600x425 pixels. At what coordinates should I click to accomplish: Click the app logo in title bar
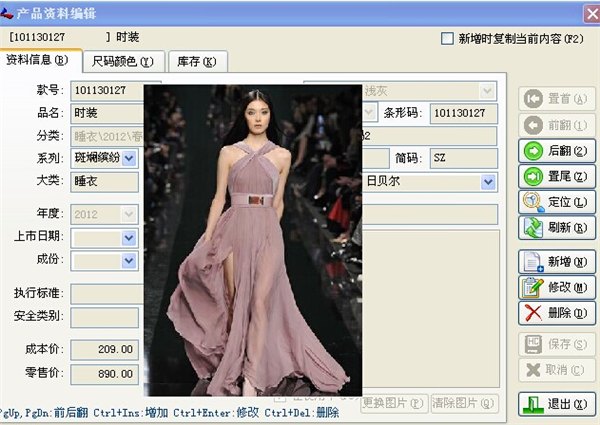(7, 13)
